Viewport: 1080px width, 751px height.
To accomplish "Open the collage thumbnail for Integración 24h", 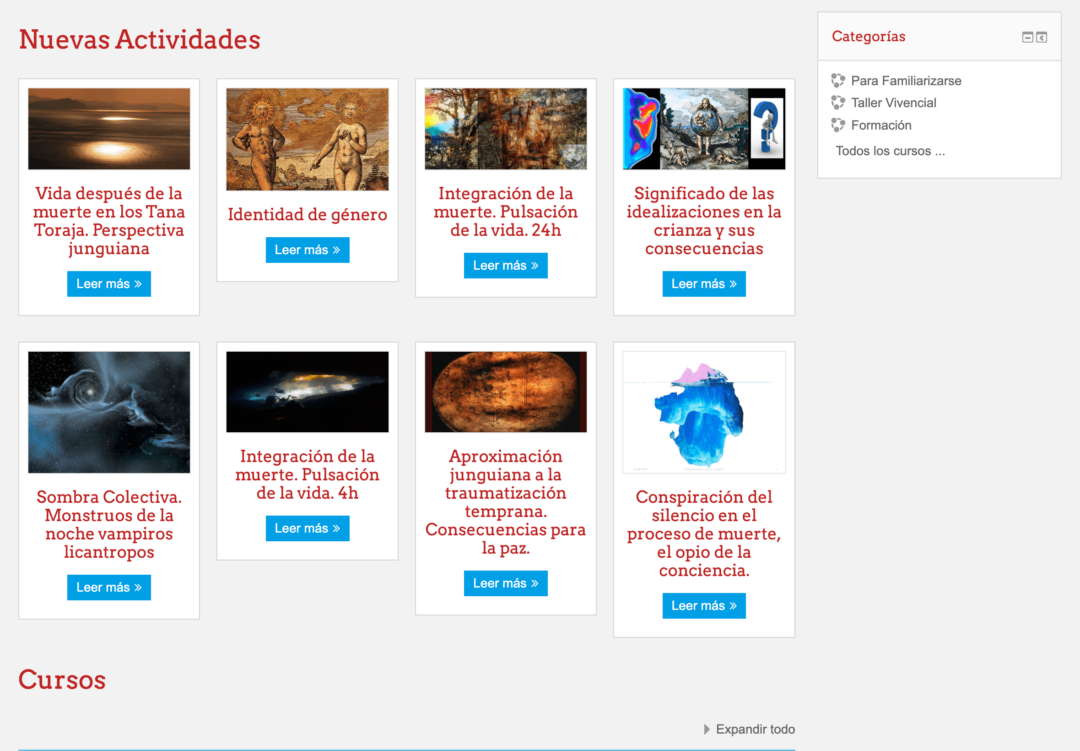I will pyautogui.click(x=506, y=129).
